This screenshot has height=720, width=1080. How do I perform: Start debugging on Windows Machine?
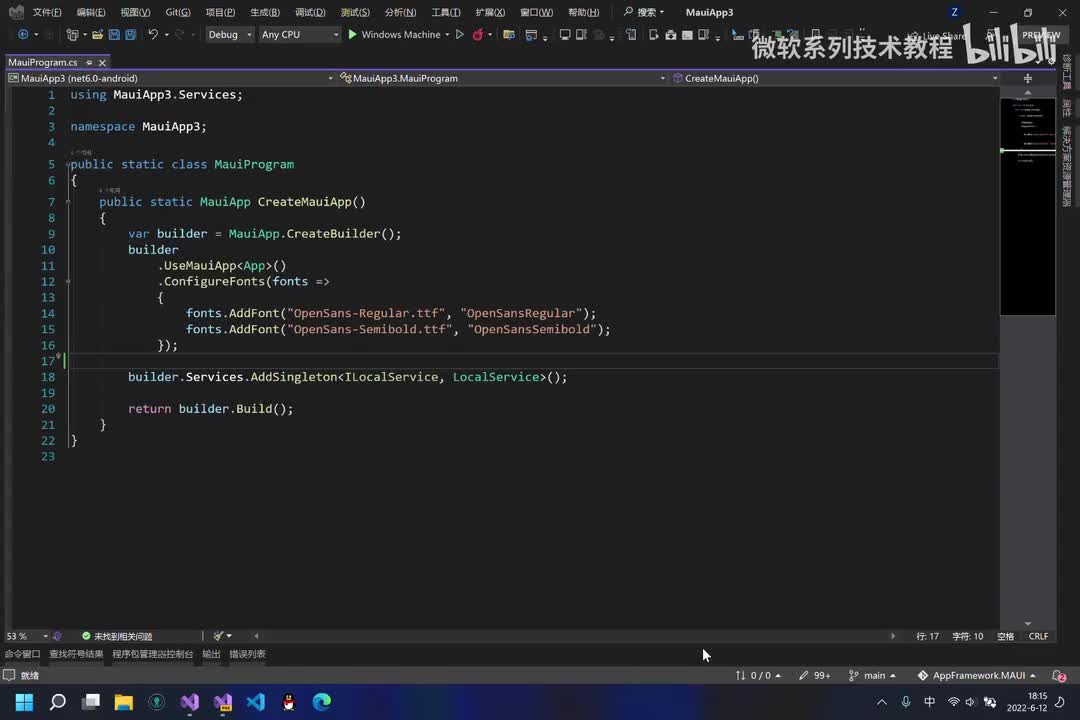pyautogui.click(x=395, y=34)
